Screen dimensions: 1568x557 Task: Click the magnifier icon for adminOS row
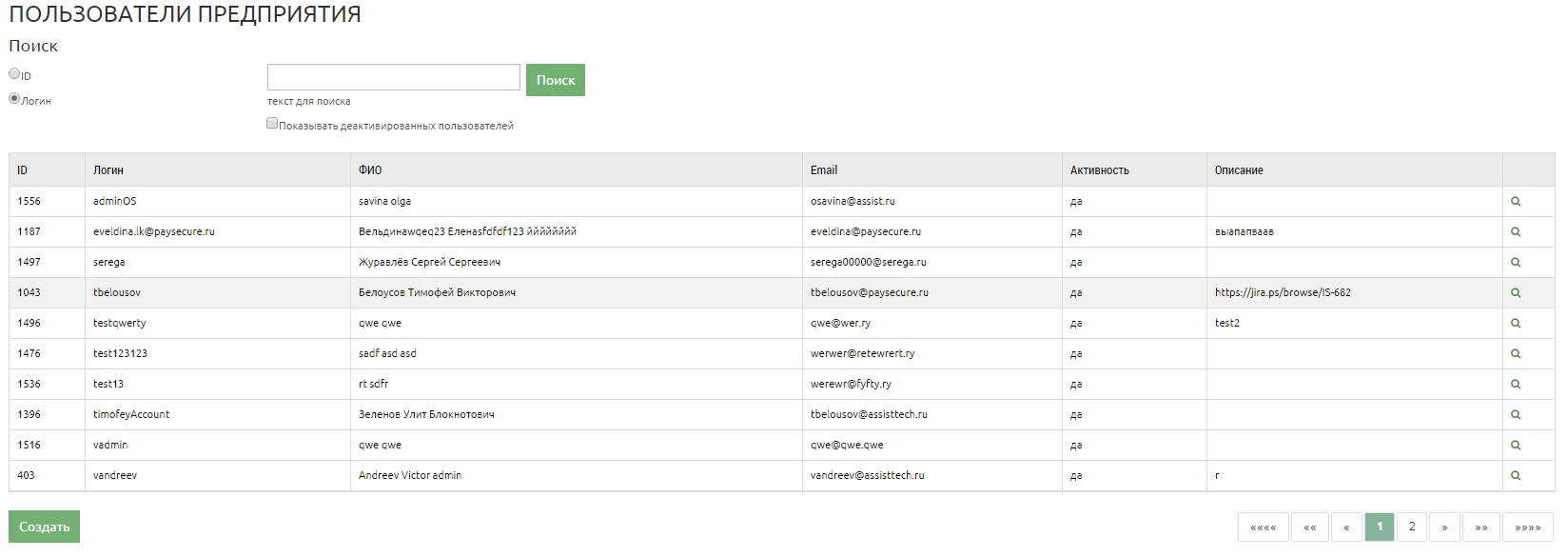[x=1516, y=202]
